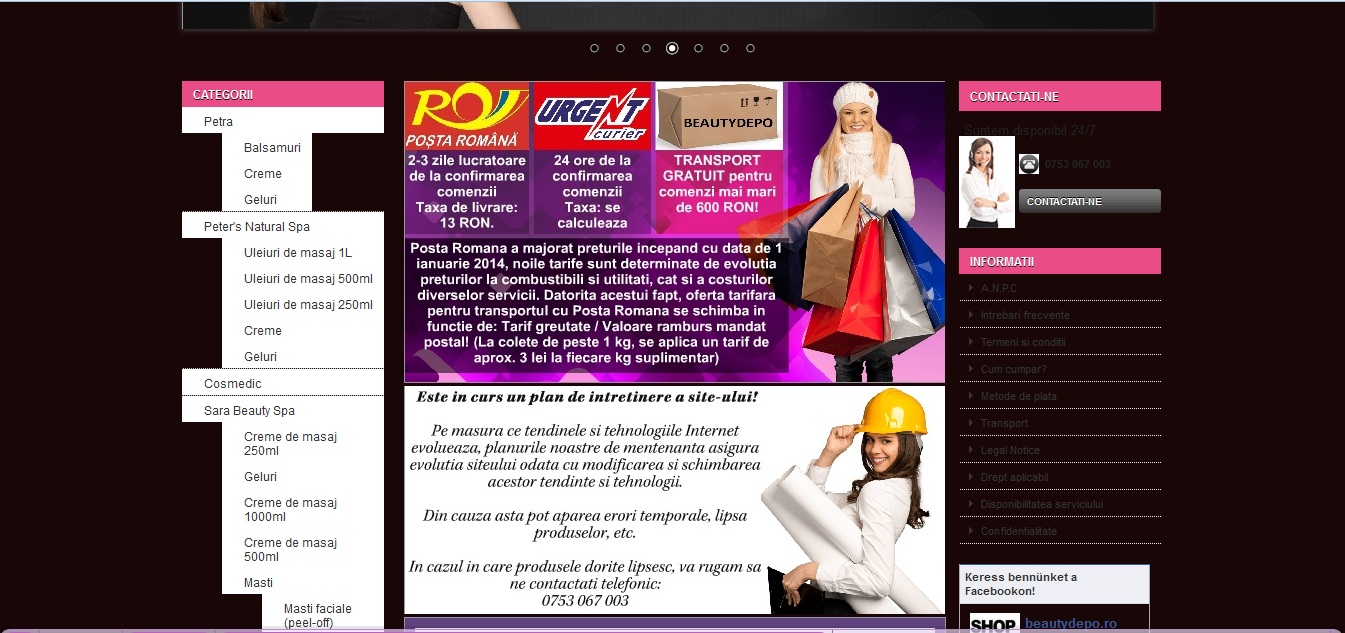Open Creme de masaj 500ml
This screenshot has width=1345, height=633.
coord(290,550)
